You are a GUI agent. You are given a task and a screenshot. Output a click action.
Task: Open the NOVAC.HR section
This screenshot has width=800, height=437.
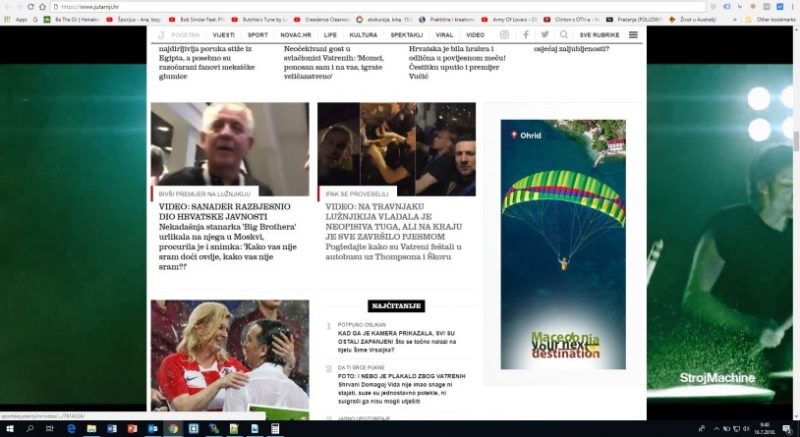coord(295,35)
